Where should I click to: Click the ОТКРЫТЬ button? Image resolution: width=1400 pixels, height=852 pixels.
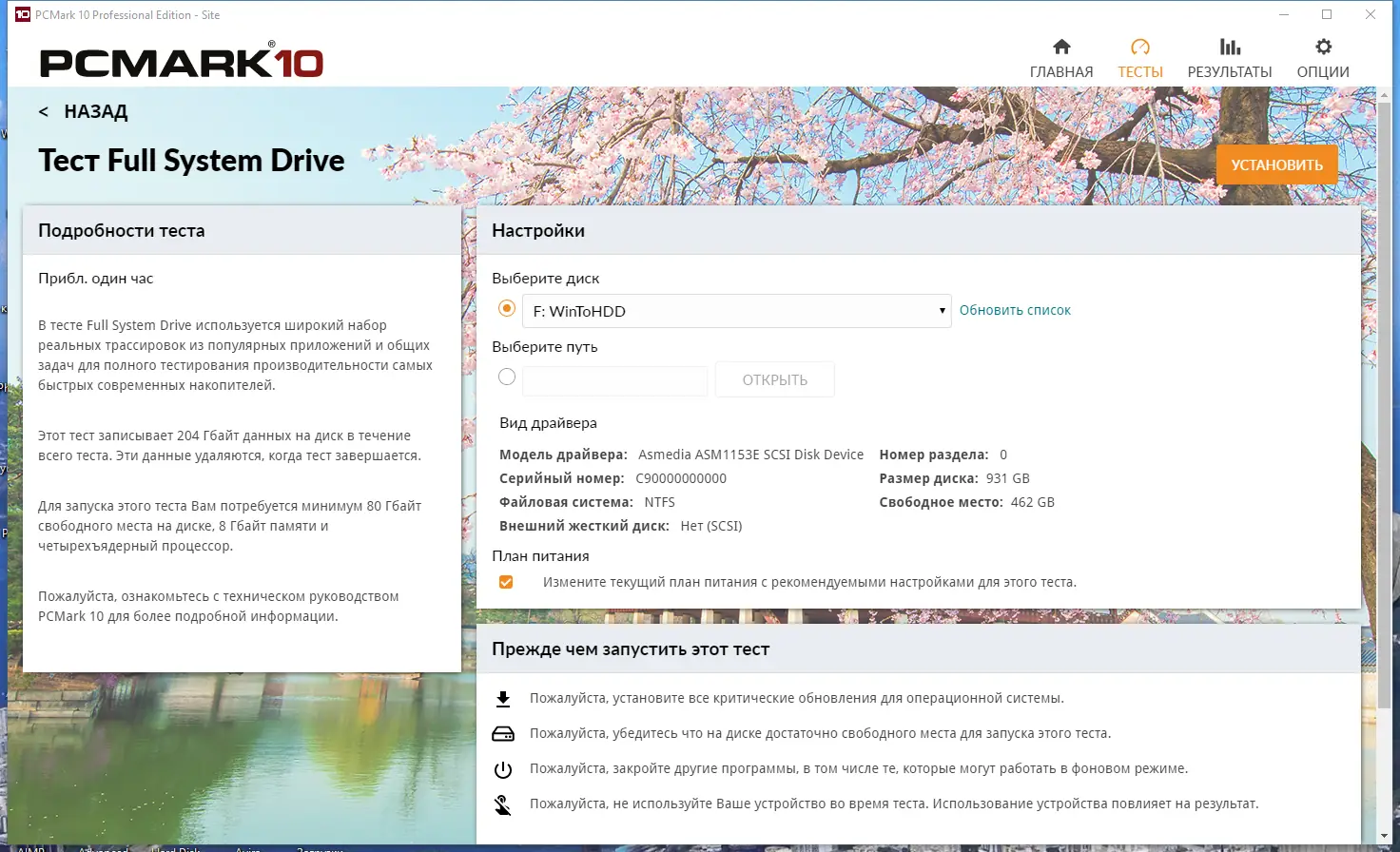click(x=775, y=379)
